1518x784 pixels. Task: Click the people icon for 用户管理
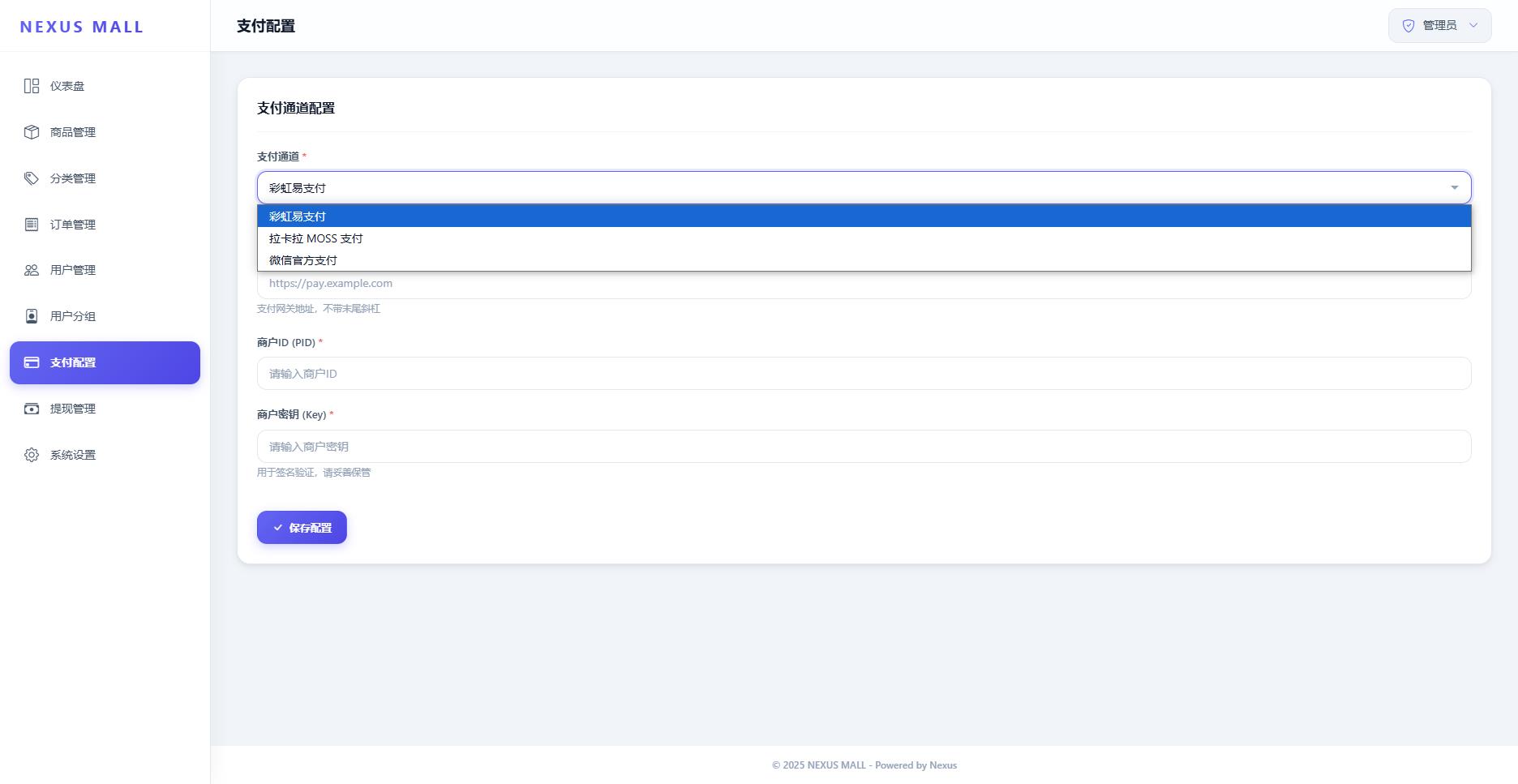point(32,270)
